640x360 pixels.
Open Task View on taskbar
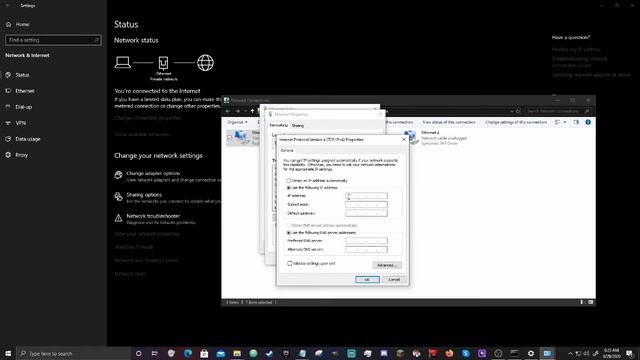point(155,353)
